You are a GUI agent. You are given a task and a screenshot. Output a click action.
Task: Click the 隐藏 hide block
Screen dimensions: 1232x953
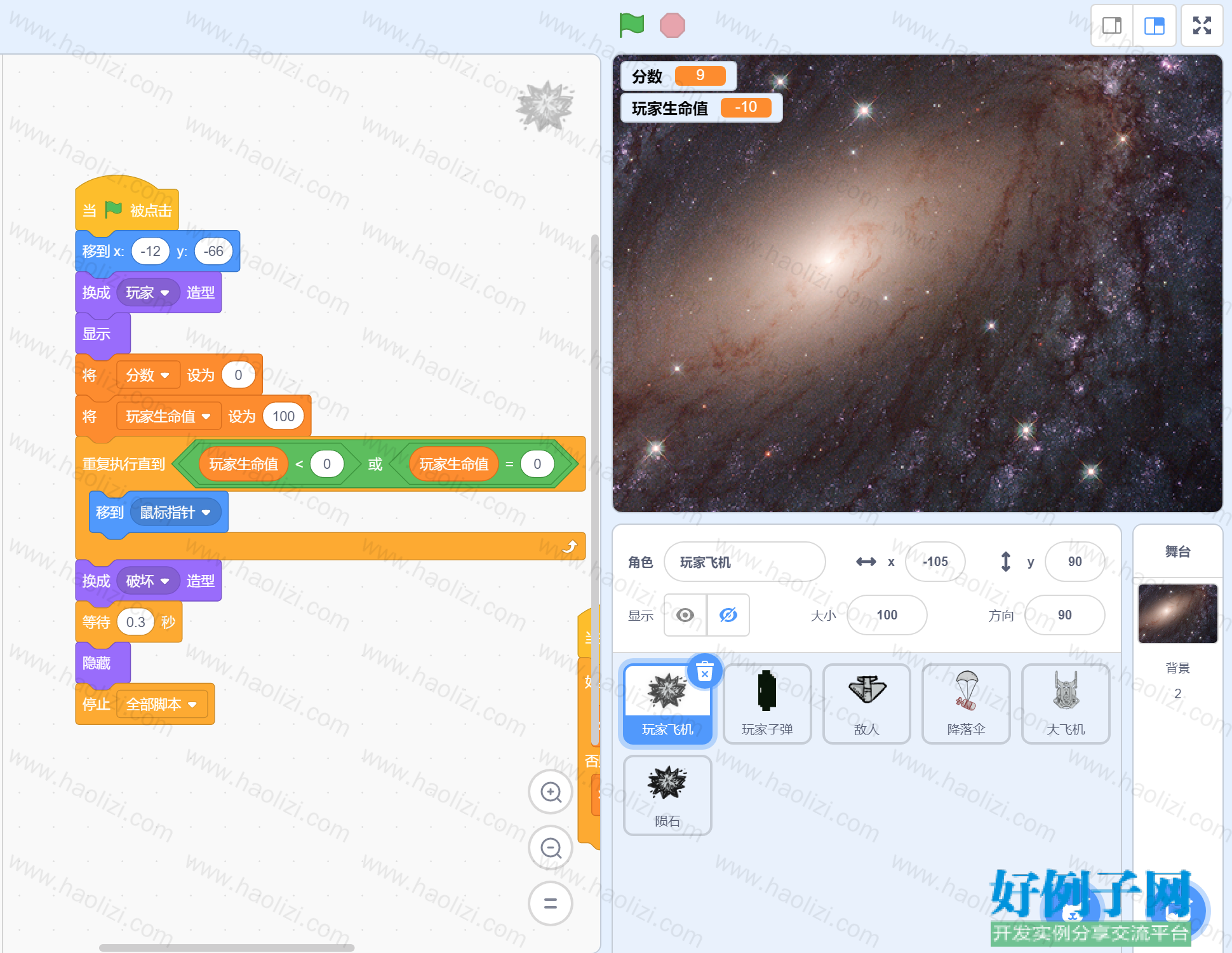tap(103, 663)
